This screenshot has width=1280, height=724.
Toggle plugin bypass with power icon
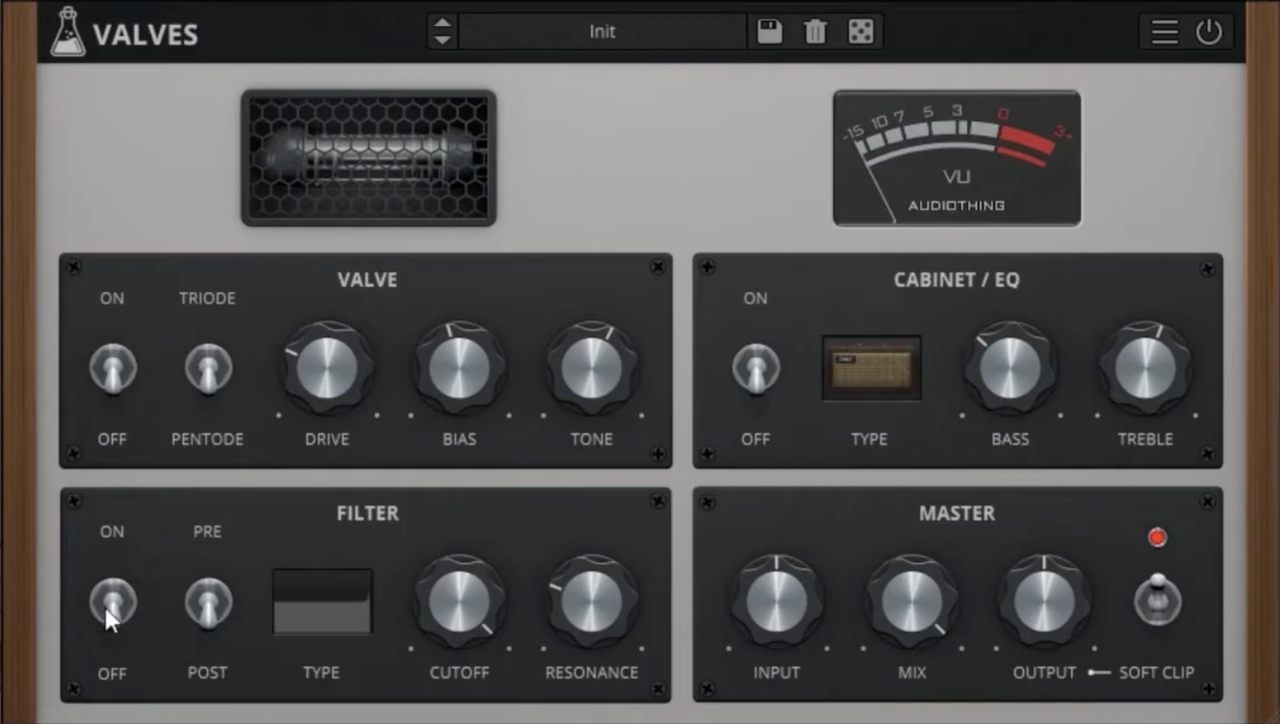[x=1209, y=32]
